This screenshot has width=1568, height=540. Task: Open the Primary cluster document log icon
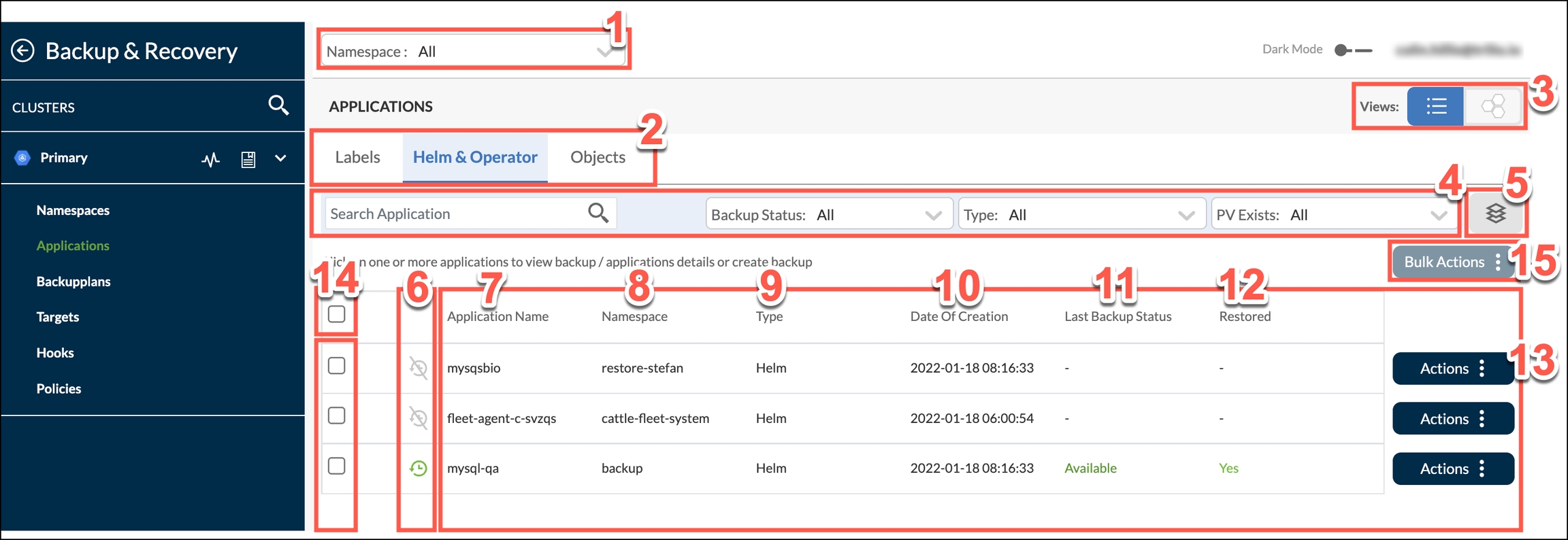248,159
